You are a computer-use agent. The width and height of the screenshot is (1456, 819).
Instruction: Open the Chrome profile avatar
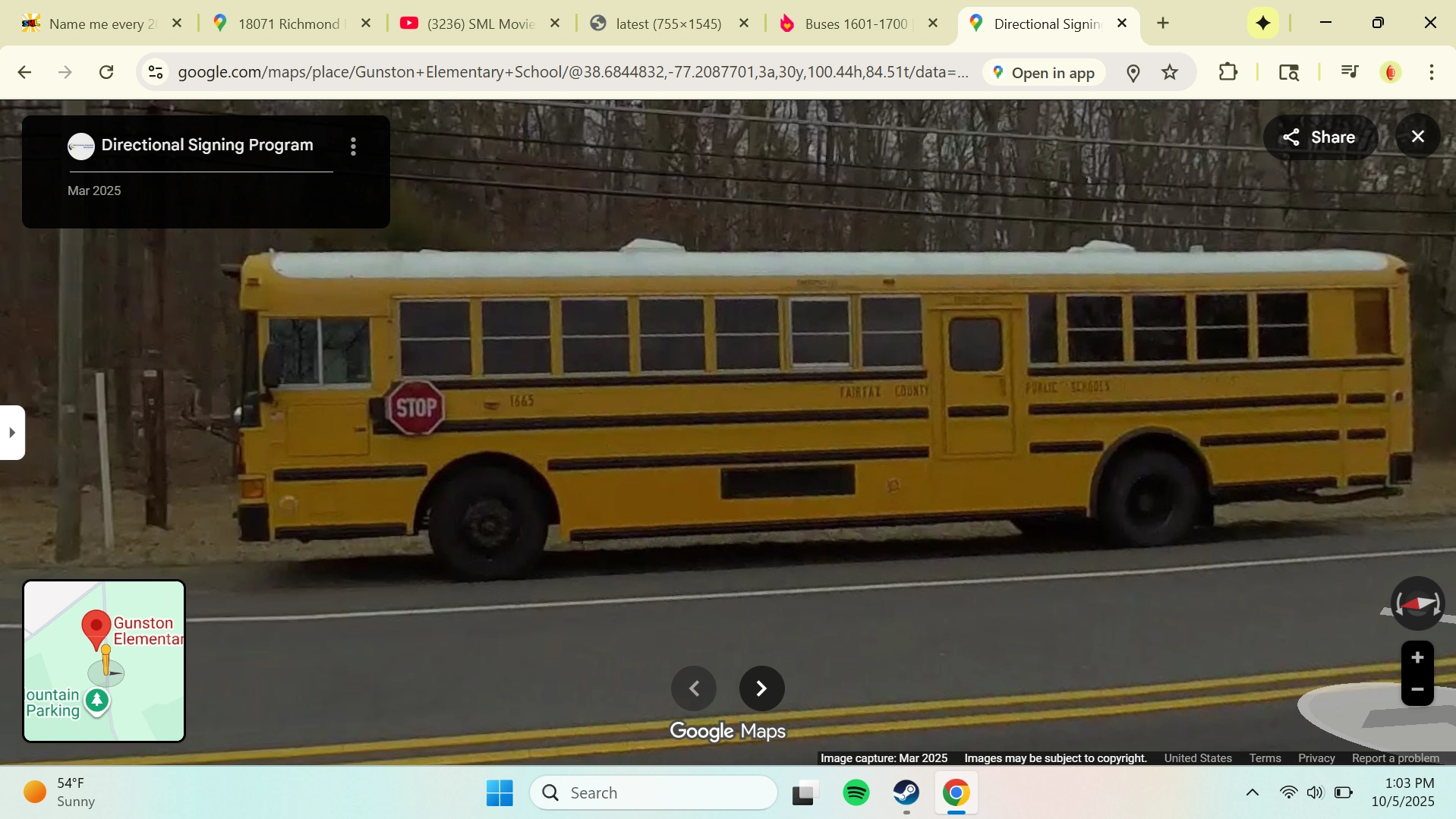coord(1391,72)
